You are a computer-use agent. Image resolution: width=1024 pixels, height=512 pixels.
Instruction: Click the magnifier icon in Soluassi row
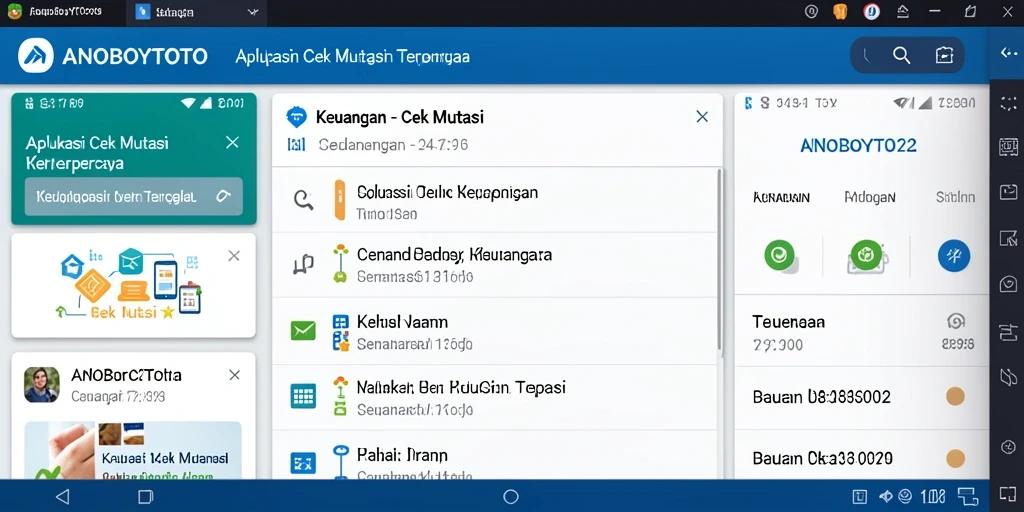(304, 199)
